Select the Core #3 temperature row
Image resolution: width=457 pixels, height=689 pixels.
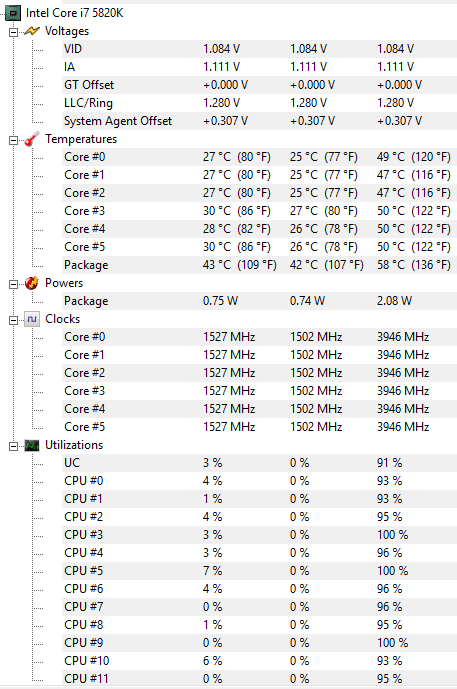pyautogui.click(x=259, y=211)
